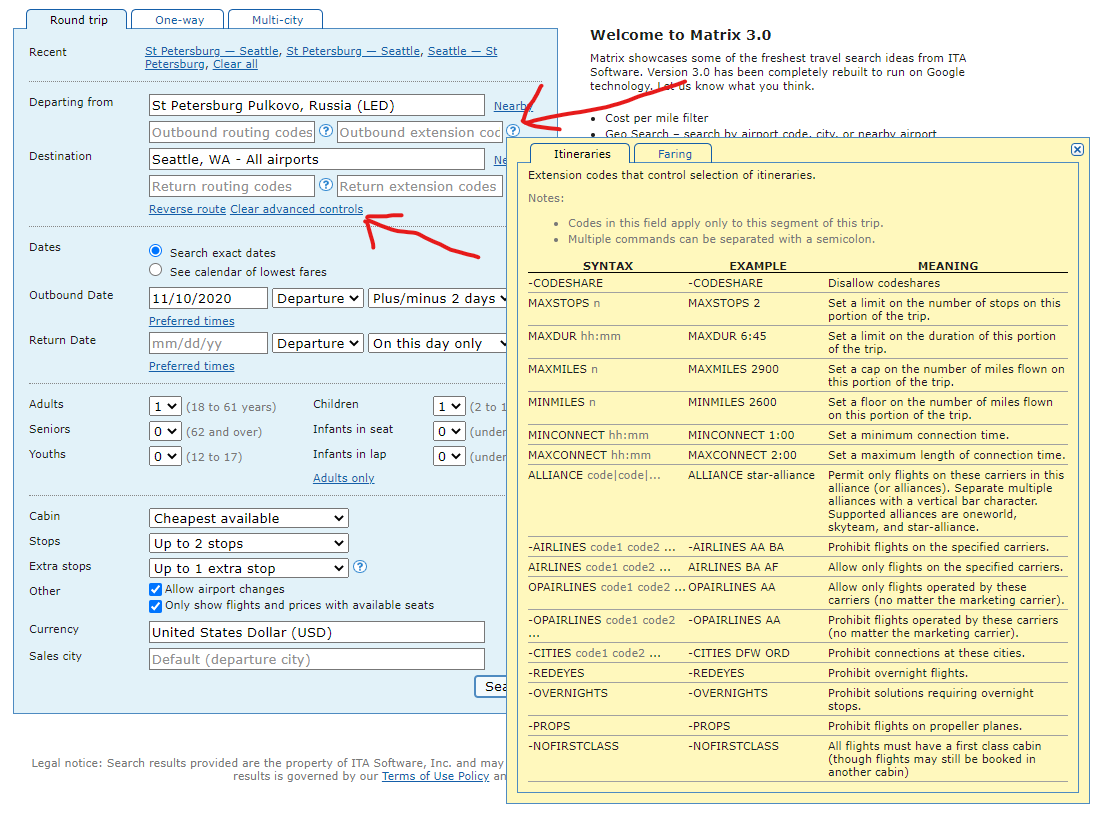The height and width of the screenshot is (825, 1116).
Task: Click Nearby link beside Departing from
Action: 513,106
